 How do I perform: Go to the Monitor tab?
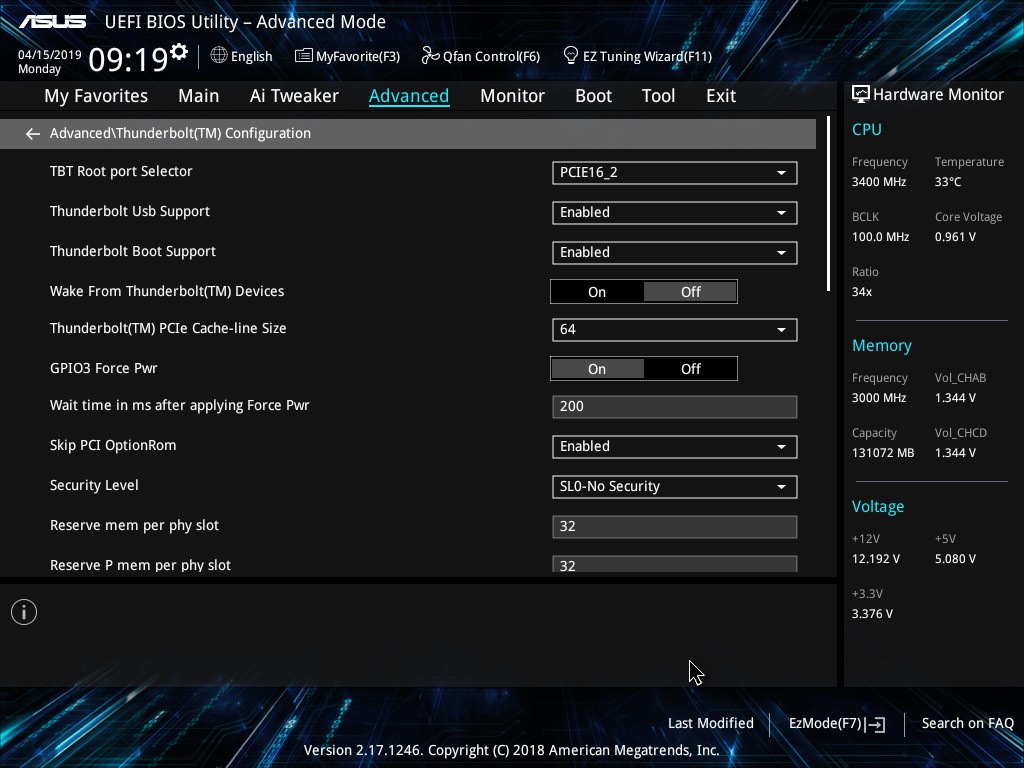tap(512, 96)
